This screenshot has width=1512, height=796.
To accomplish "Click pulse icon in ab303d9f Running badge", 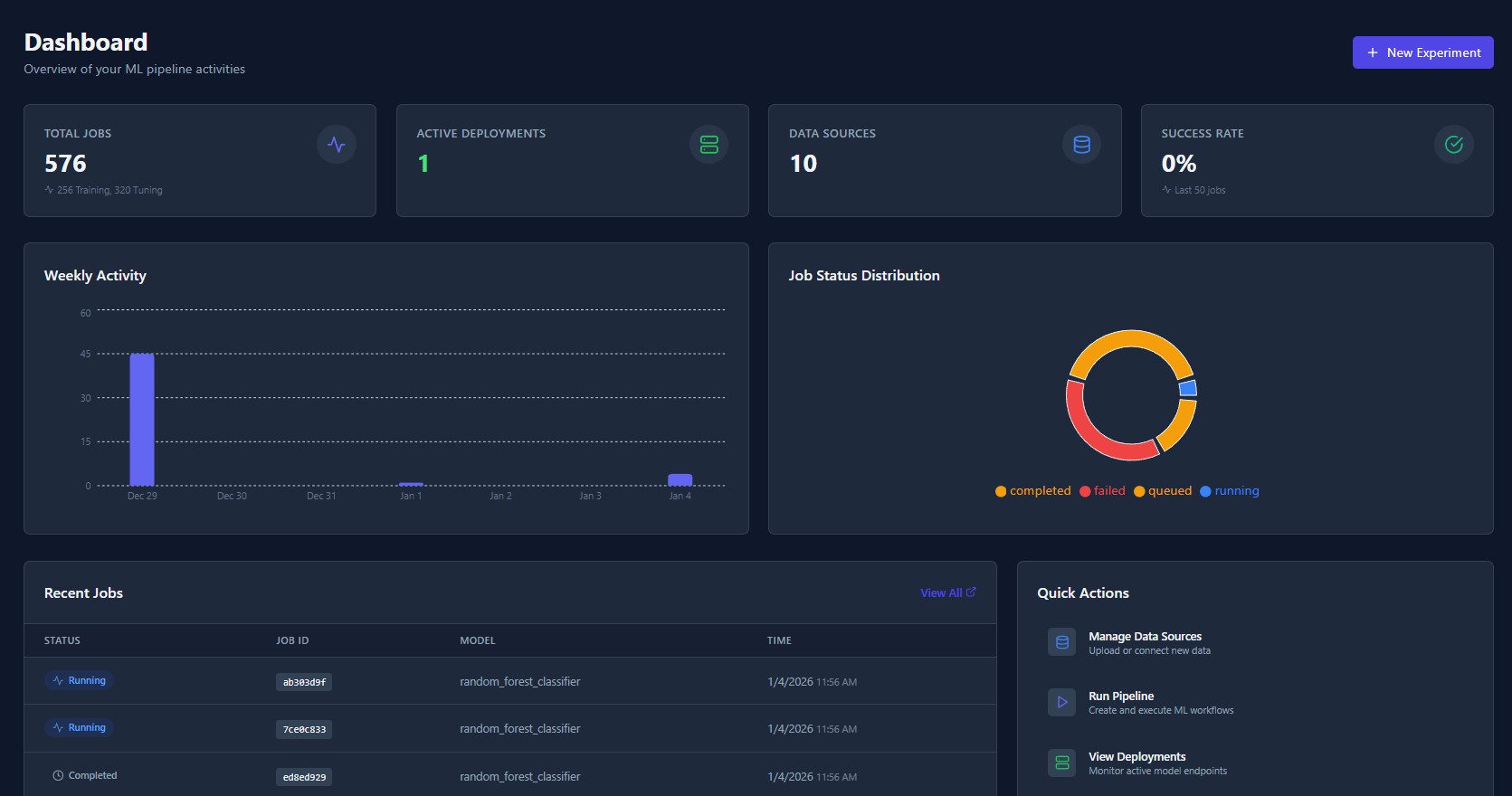I will tap(58, 680).
